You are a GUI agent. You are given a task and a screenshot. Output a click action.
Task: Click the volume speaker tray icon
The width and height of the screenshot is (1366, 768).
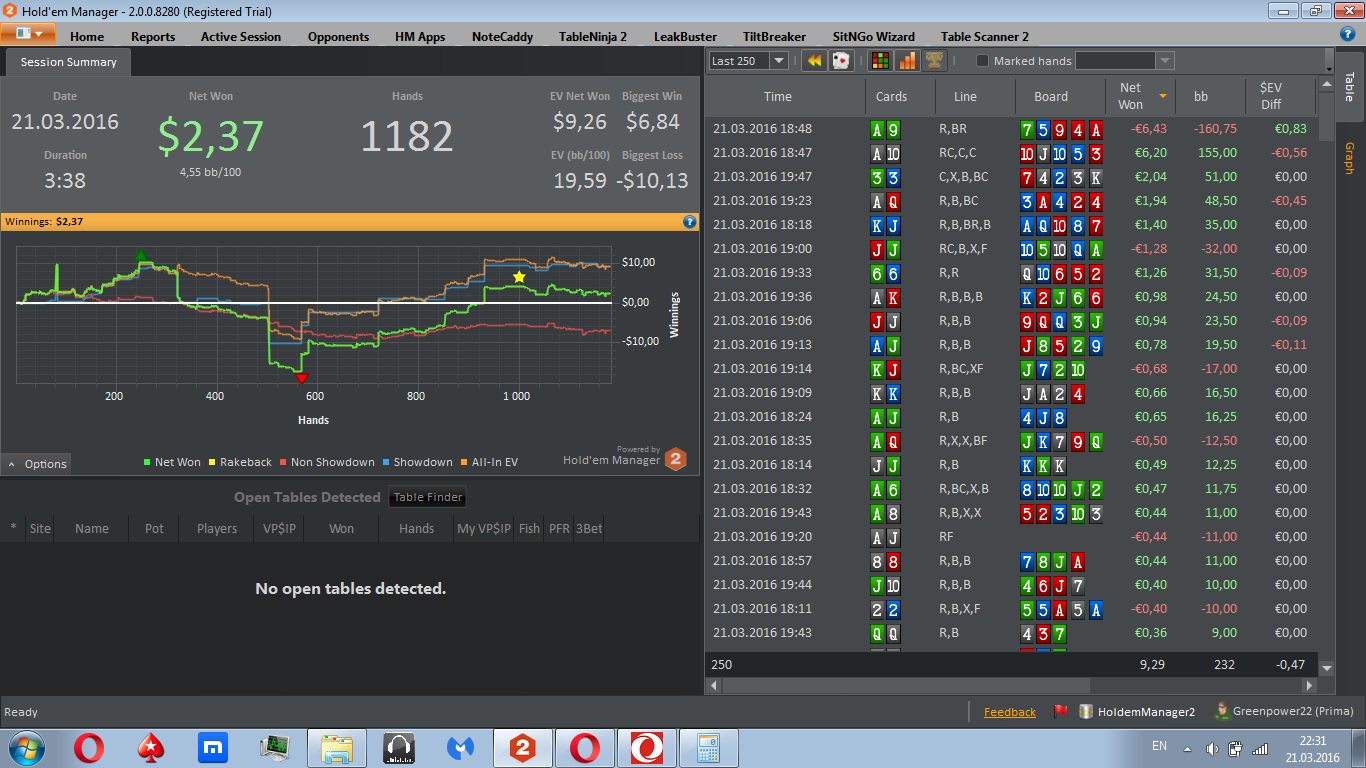click(1212, 747)
